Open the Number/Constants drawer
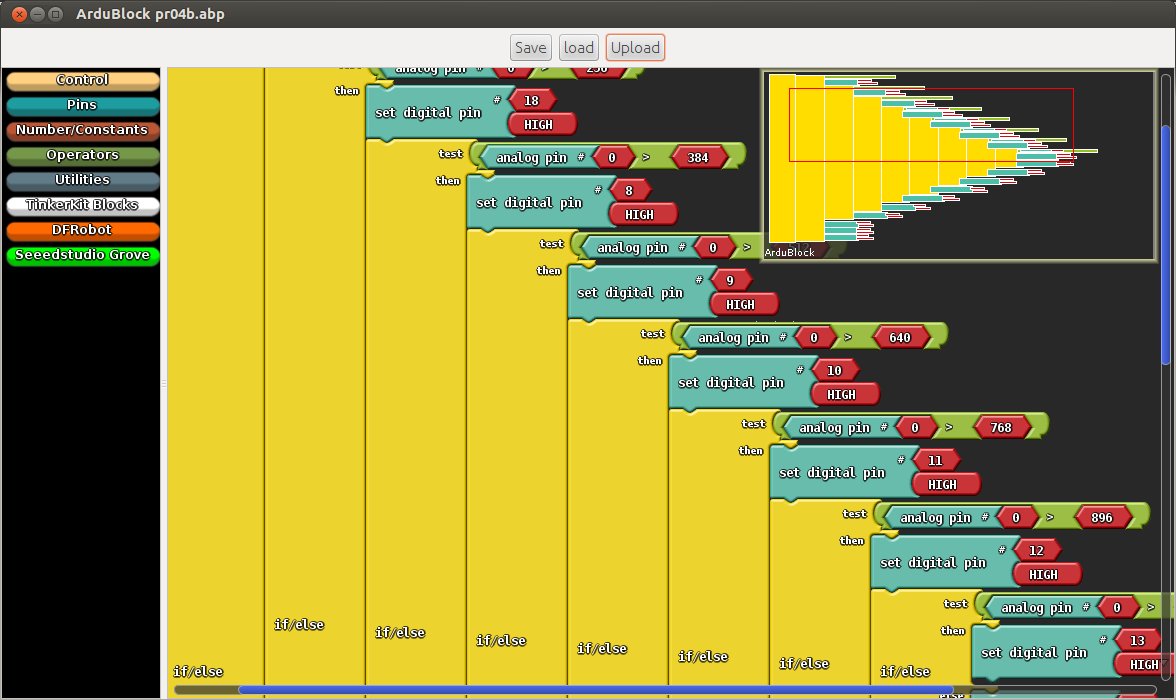1176x700 pixels. point(82,130)
